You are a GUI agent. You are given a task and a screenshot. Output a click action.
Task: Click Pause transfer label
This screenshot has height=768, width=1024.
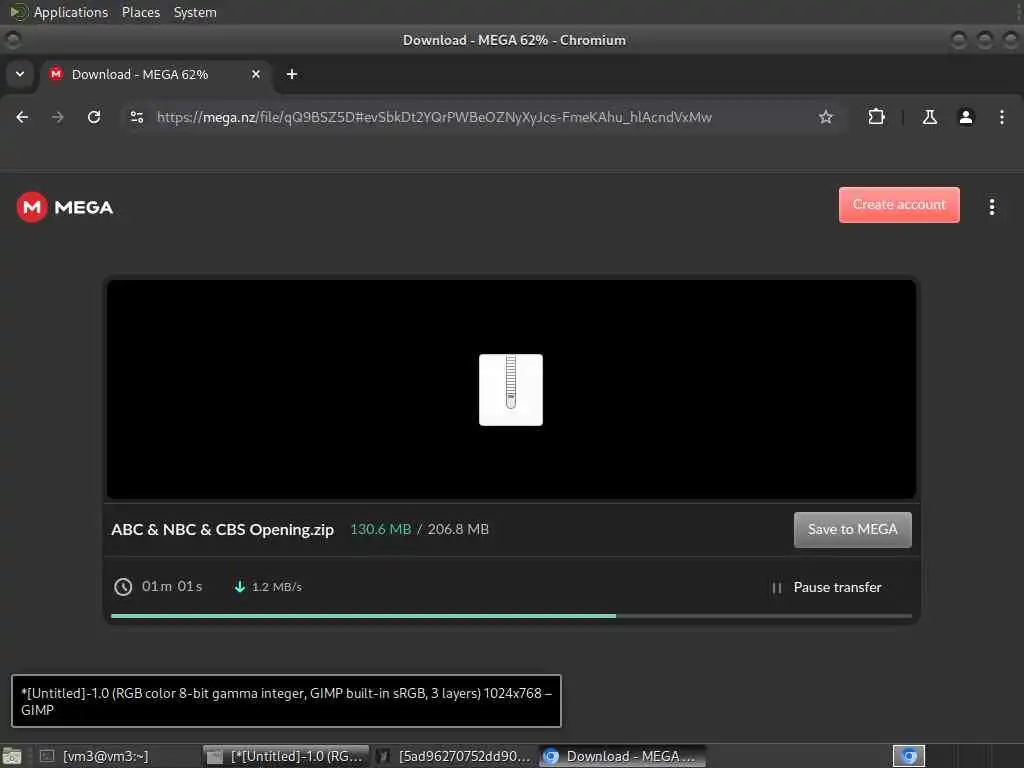(x=837, y=587)
